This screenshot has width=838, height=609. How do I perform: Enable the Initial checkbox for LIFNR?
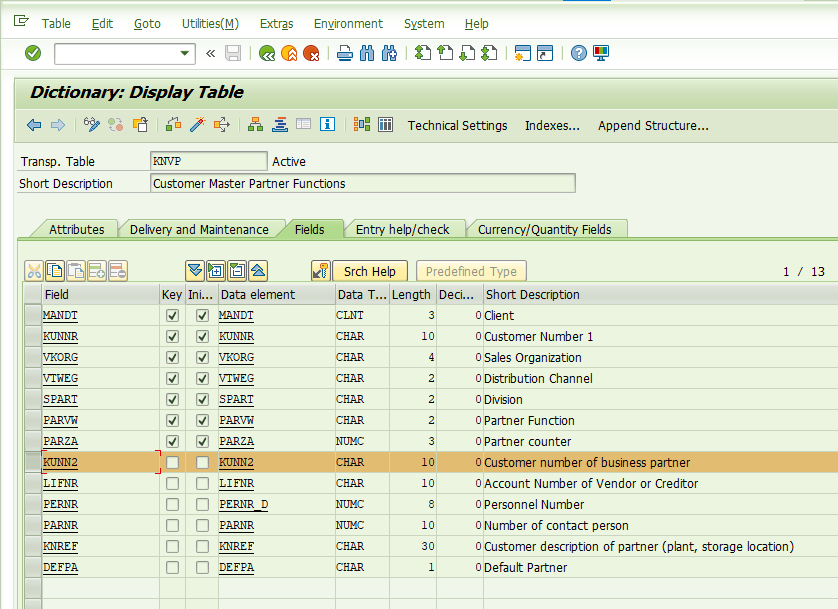(202, 483)
